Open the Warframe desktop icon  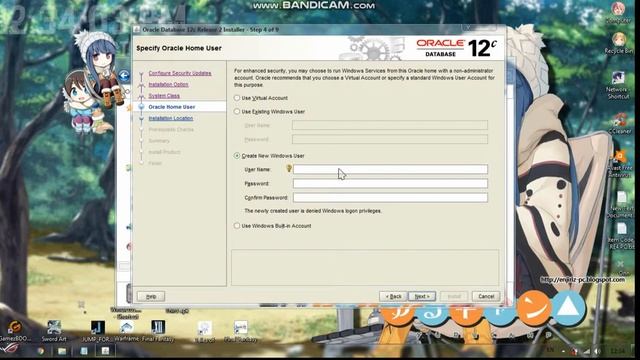[126, 331]
